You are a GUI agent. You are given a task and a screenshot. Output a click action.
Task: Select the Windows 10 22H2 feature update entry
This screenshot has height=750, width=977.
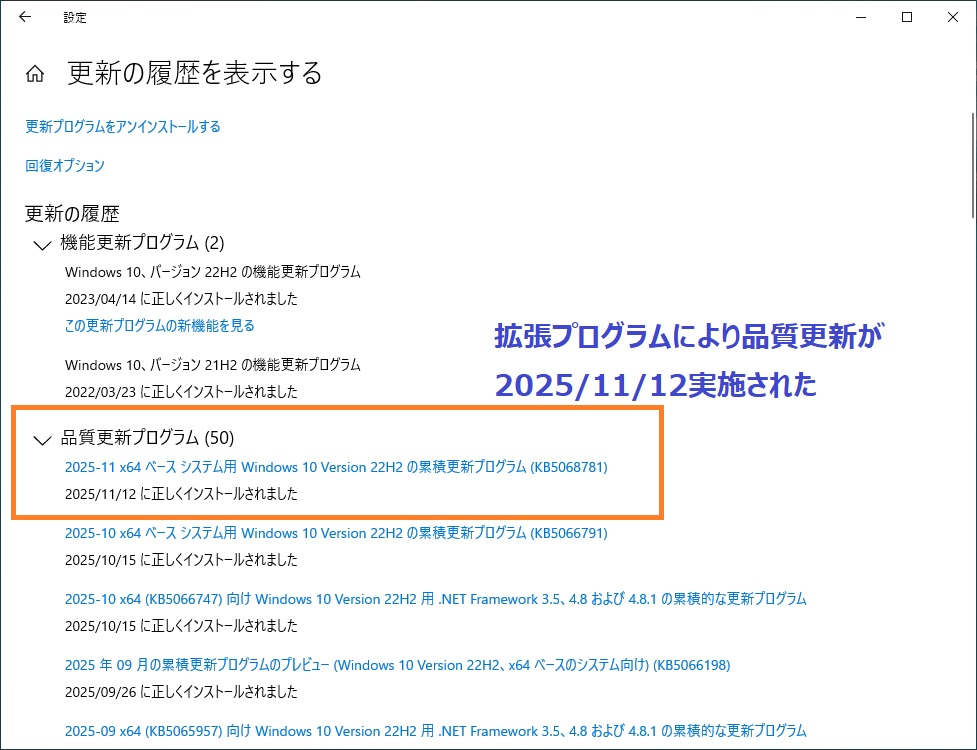pos(213,272)
